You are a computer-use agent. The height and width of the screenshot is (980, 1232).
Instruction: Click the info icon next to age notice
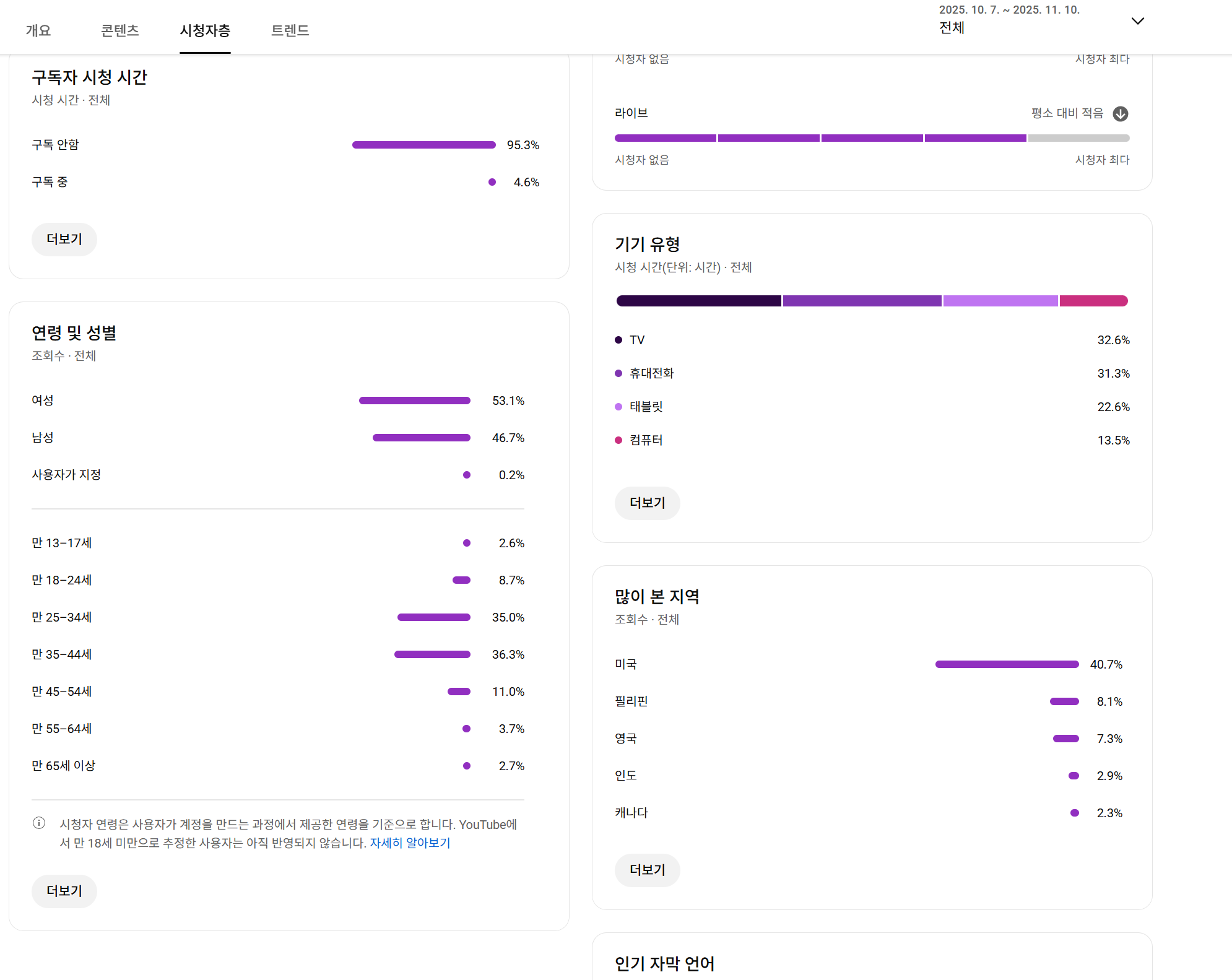coord(39,823)
